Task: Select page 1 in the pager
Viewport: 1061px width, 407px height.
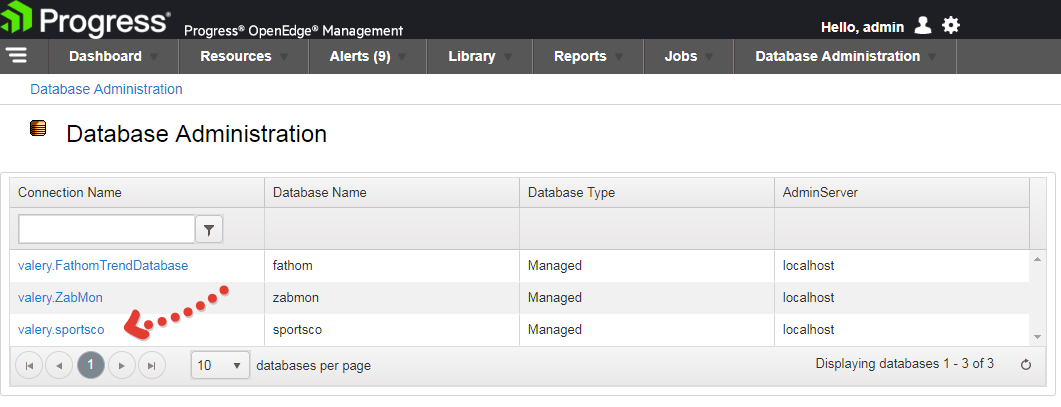Action: click(91, 365)
